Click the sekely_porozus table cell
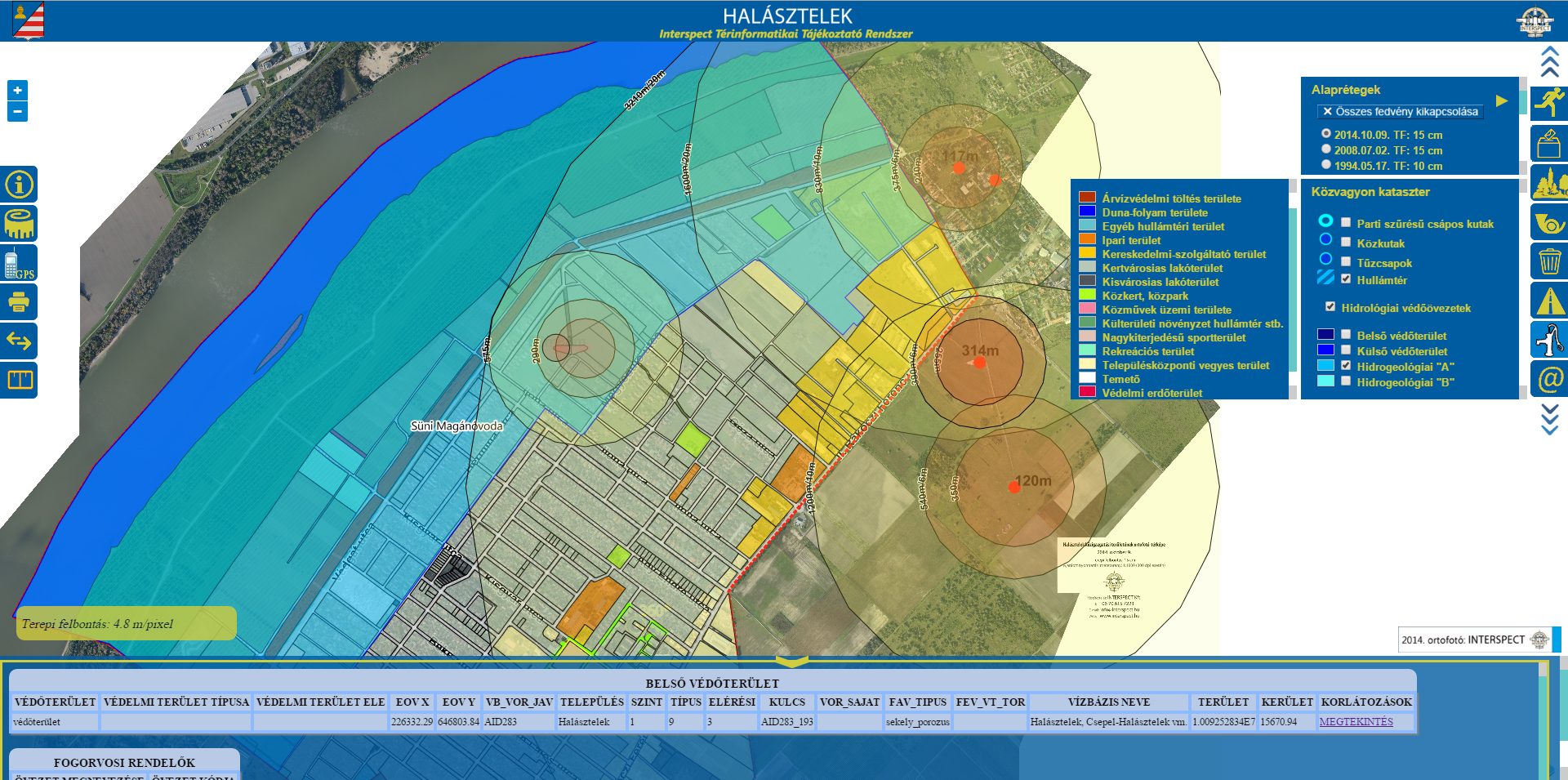The height and width of the screenshot is (780, 1568). [x=918, y=722]
